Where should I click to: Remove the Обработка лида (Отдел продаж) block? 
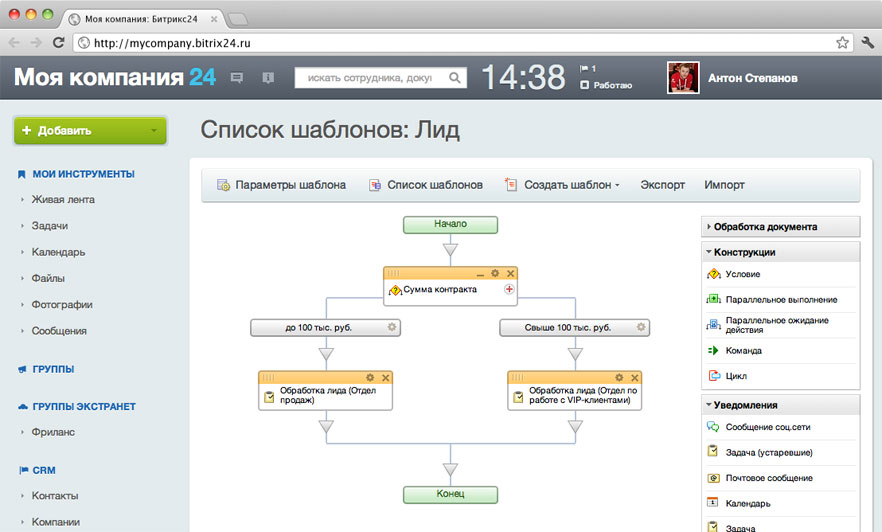tap(386, 378)
